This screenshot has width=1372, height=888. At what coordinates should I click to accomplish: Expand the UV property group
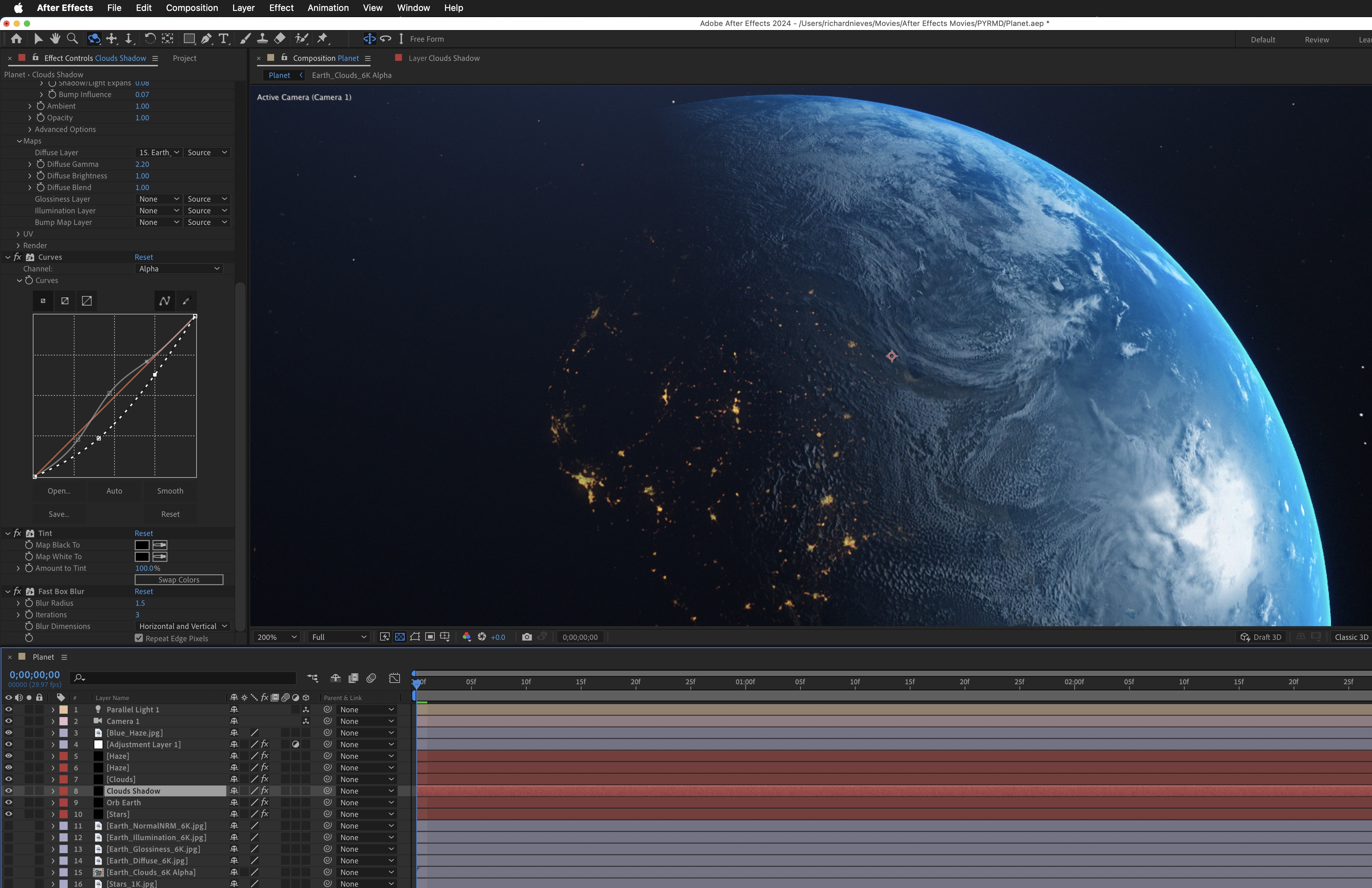pos(18,233)
